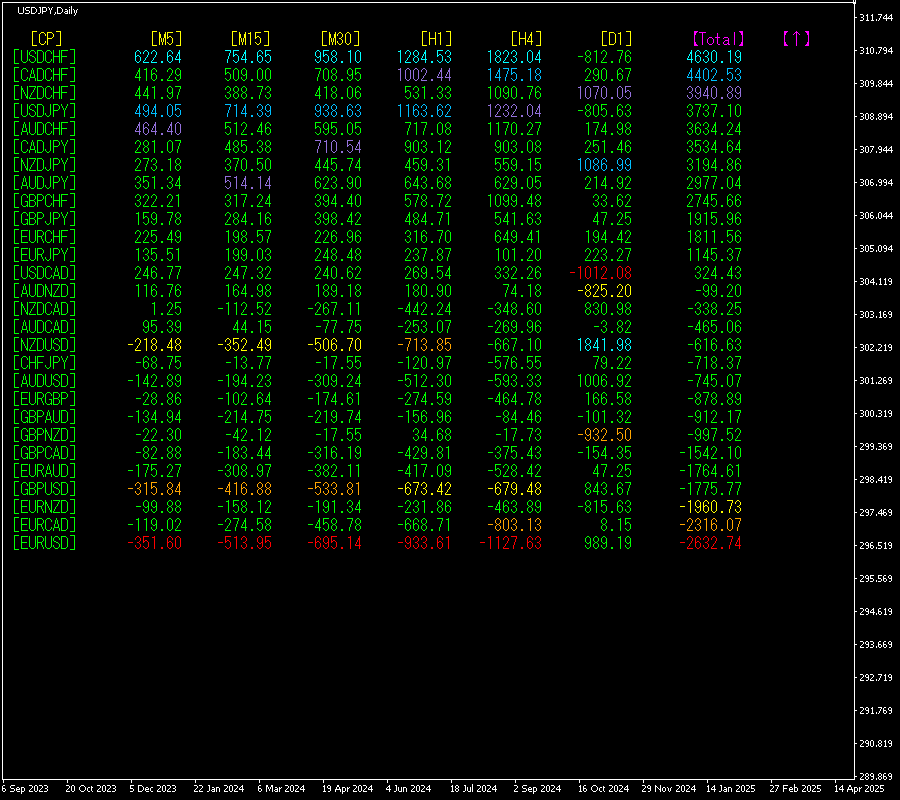Click the [CHFJPY] pair label
The image size is (900, 800).
pyautogui.click(x=45, y=363)
